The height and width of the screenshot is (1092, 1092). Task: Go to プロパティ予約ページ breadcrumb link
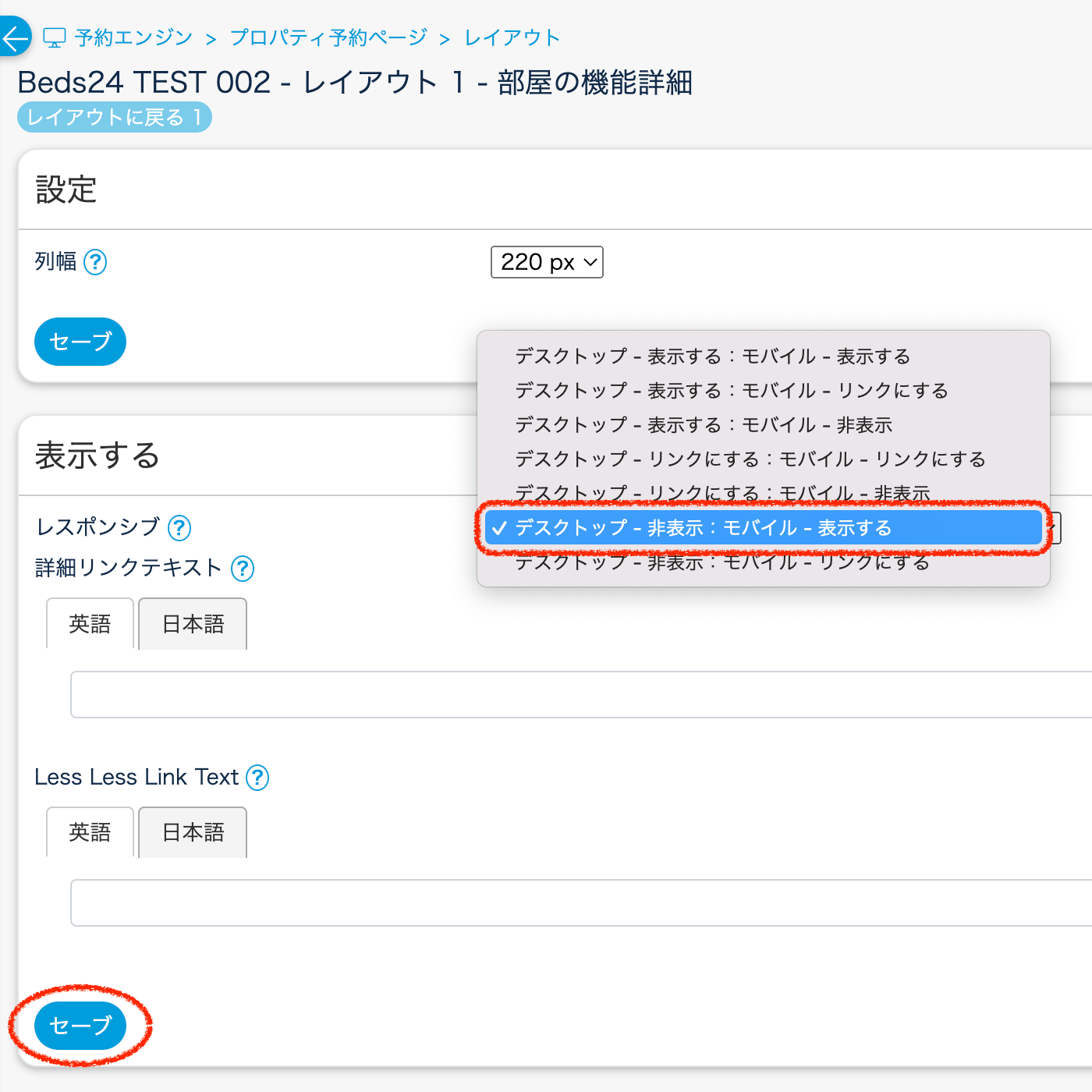328,37
